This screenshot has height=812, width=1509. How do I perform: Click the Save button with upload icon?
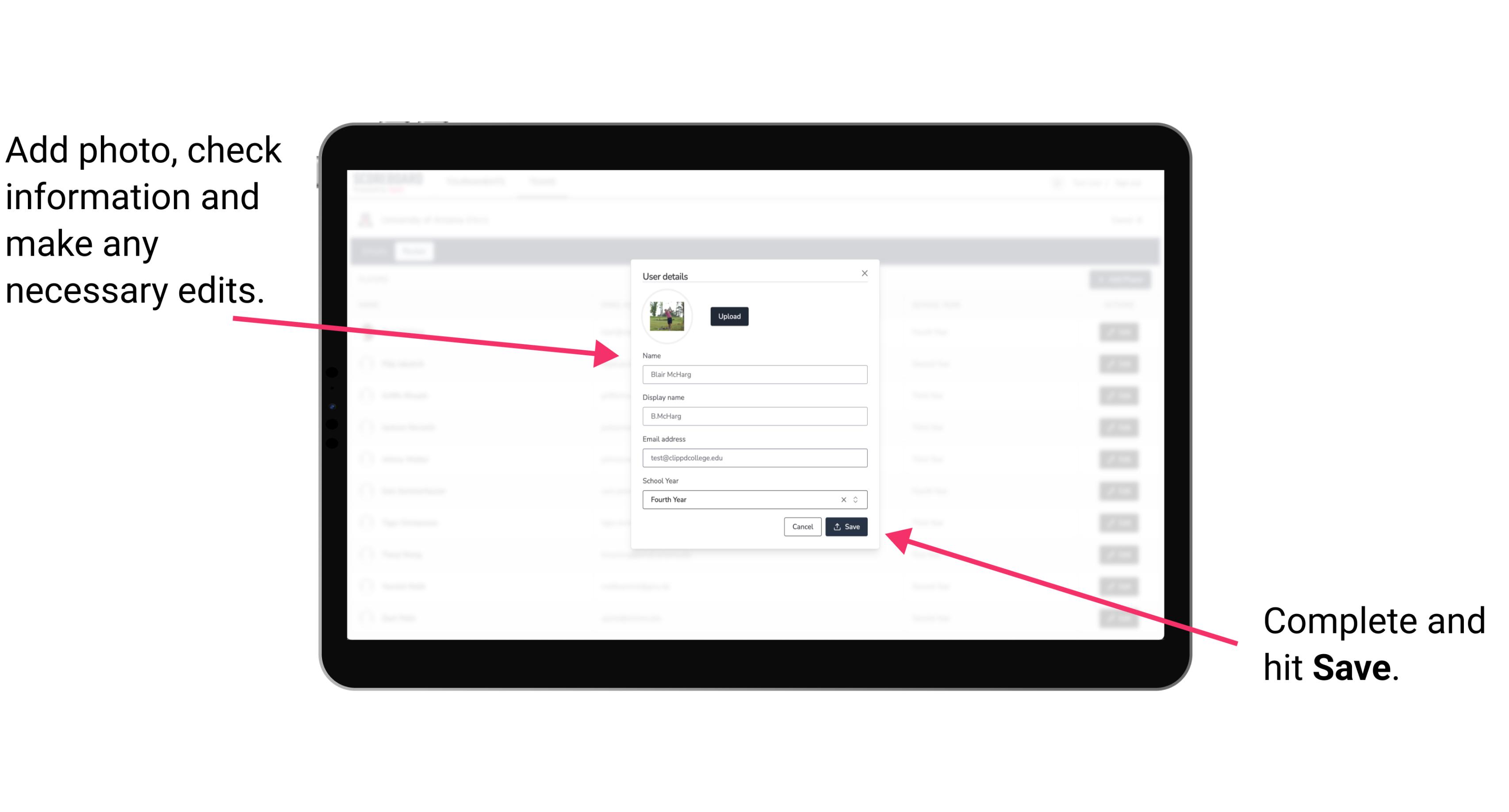846,525
